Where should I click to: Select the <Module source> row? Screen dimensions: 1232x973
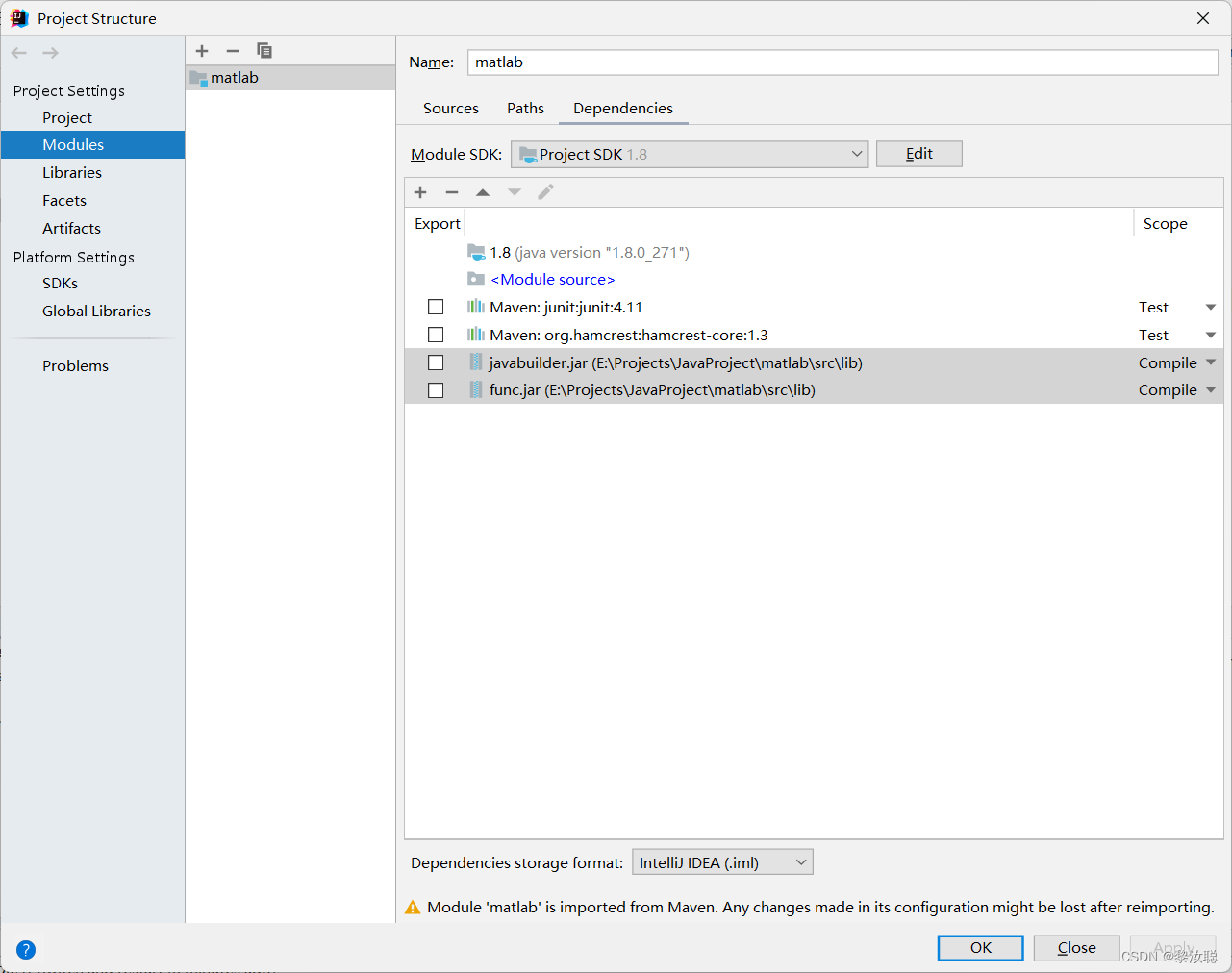pos(814,279)
